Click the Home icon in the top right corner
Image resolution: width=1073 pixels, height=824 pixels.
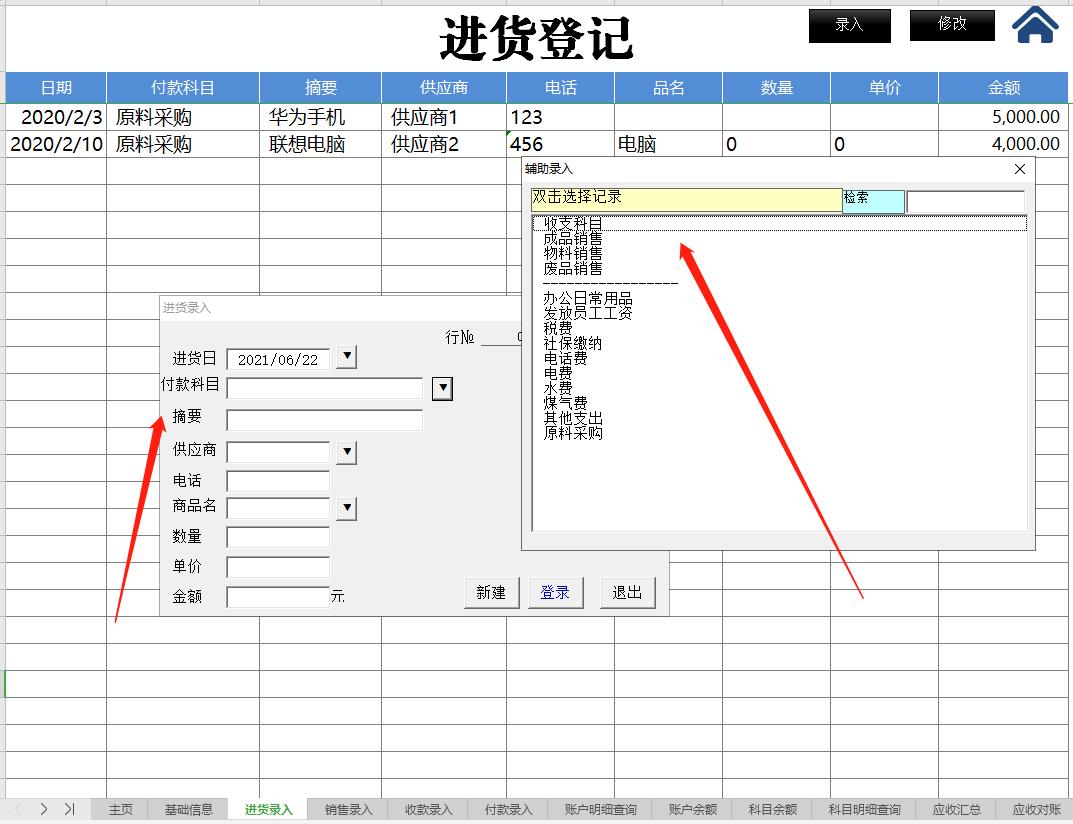(1036, 25)
